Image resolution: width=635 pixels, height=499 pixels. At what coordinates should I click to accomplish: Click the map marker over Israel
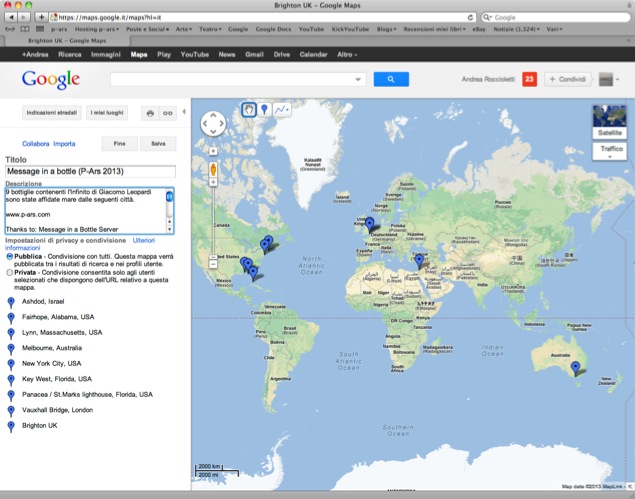pos(419,261)
